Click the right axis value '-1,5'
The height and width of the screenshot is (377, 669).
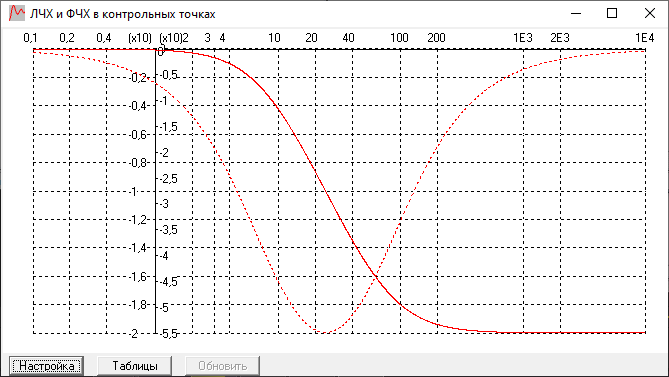pos(169,127)
